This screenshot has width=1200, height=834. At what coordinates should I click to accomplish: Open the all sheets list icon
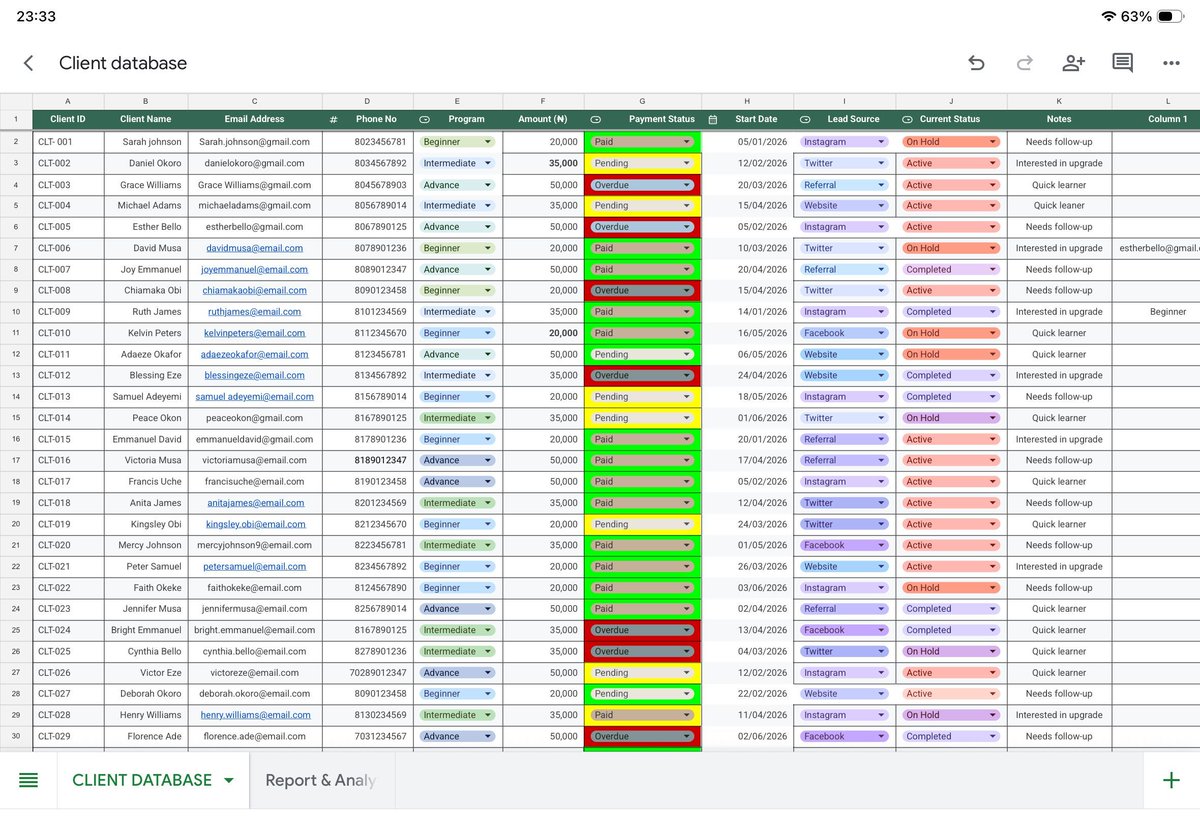(28, 780)
